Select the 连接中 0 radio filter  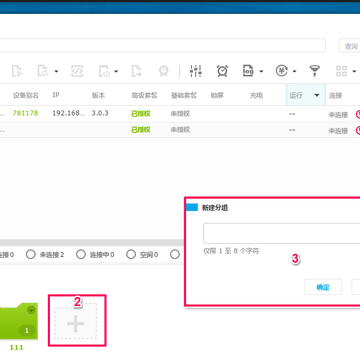81,255
